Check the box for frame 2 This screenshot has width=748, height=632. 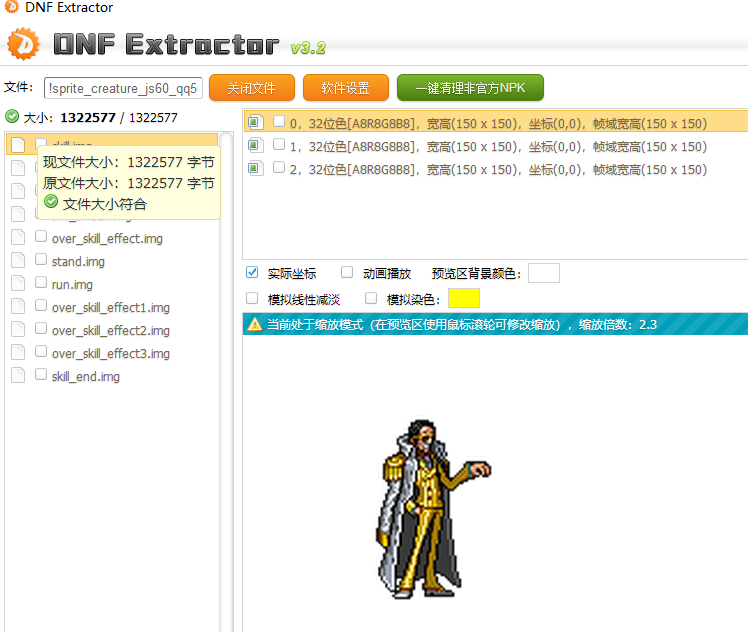point(279,167)
